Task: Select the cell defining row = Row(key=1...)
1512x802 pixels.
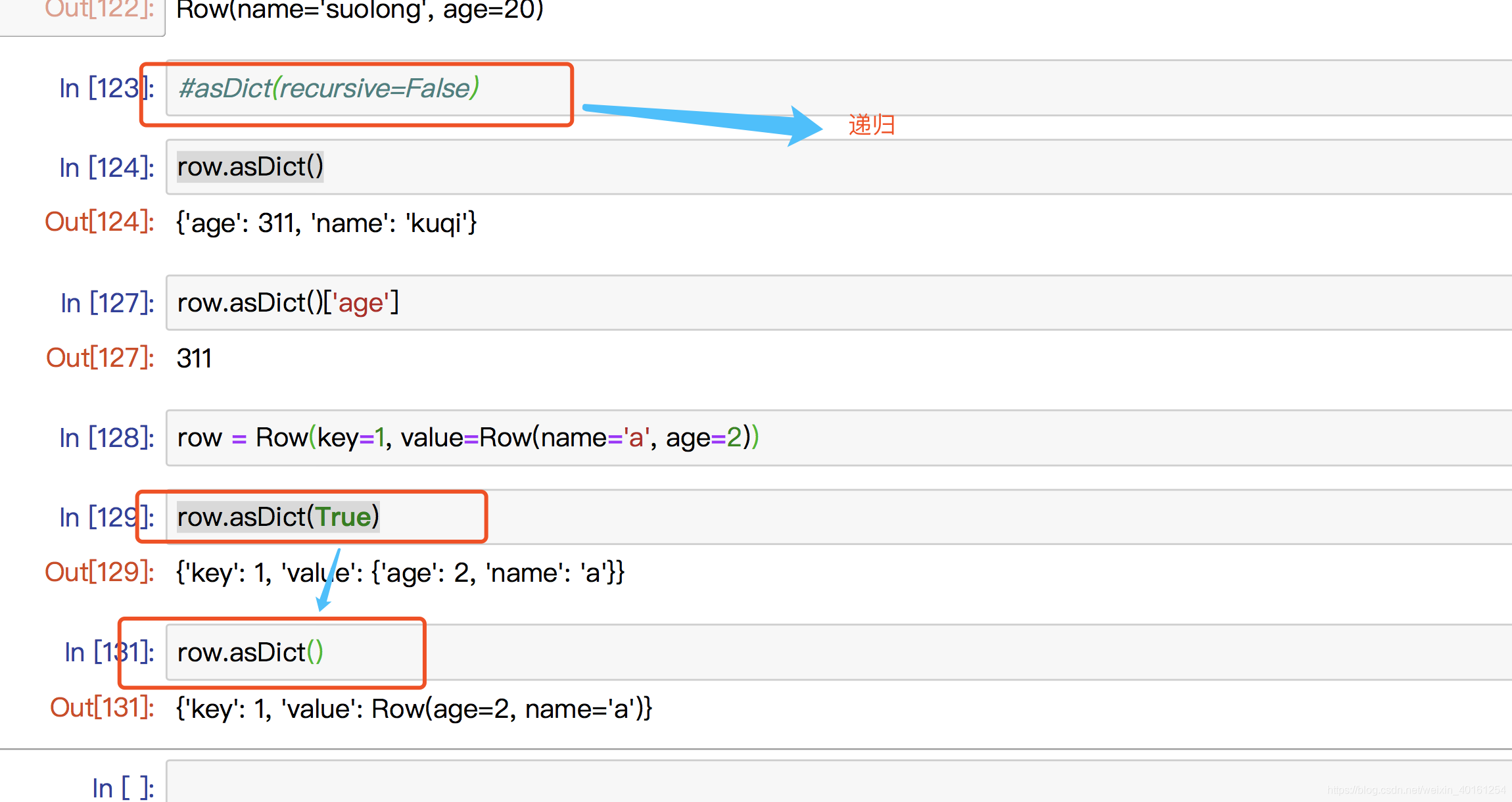Action: [839, 438]
